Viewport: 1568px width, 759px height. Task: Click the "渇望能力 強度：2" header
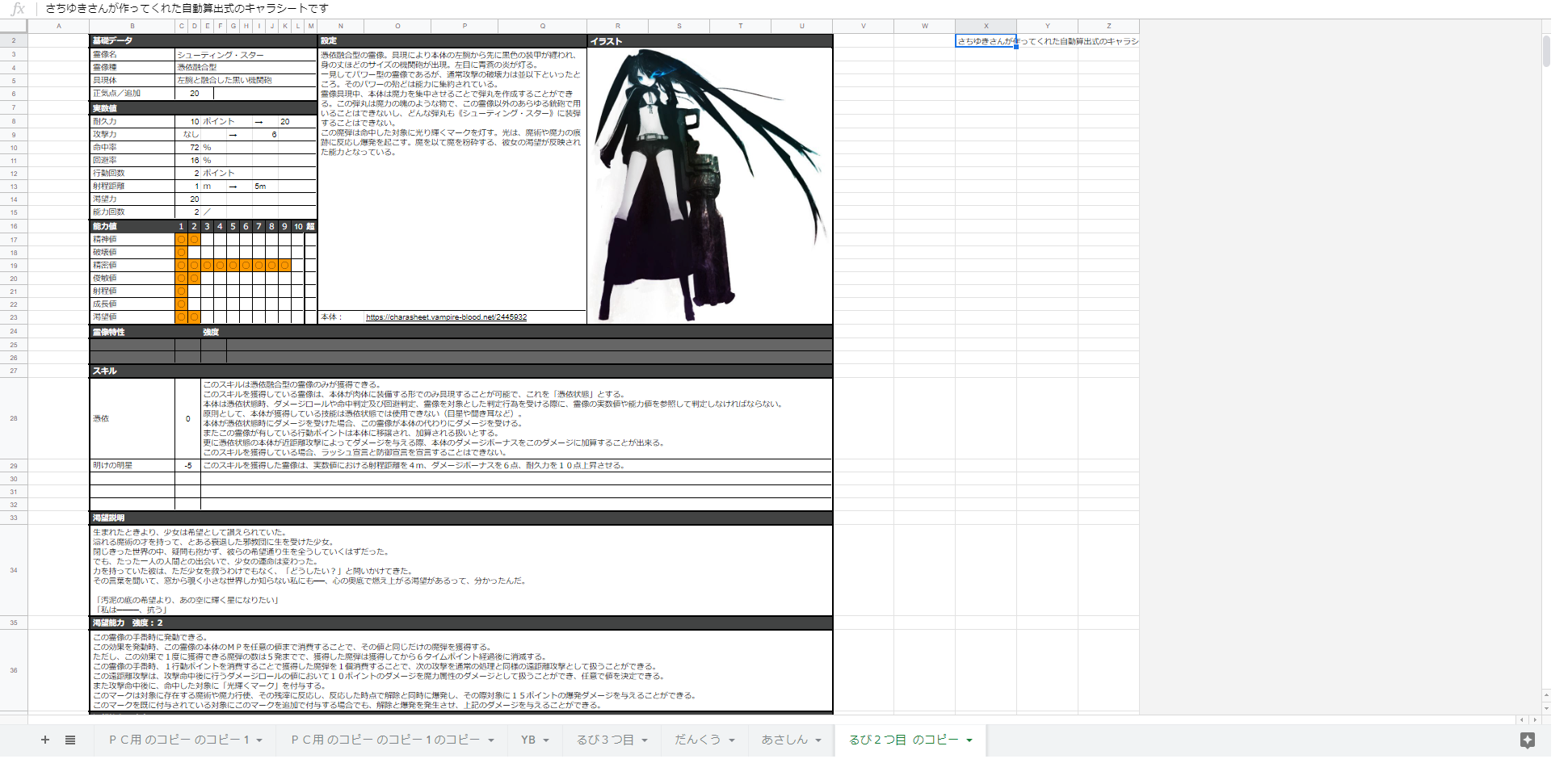pyautogui.click(x=460, y=623)
